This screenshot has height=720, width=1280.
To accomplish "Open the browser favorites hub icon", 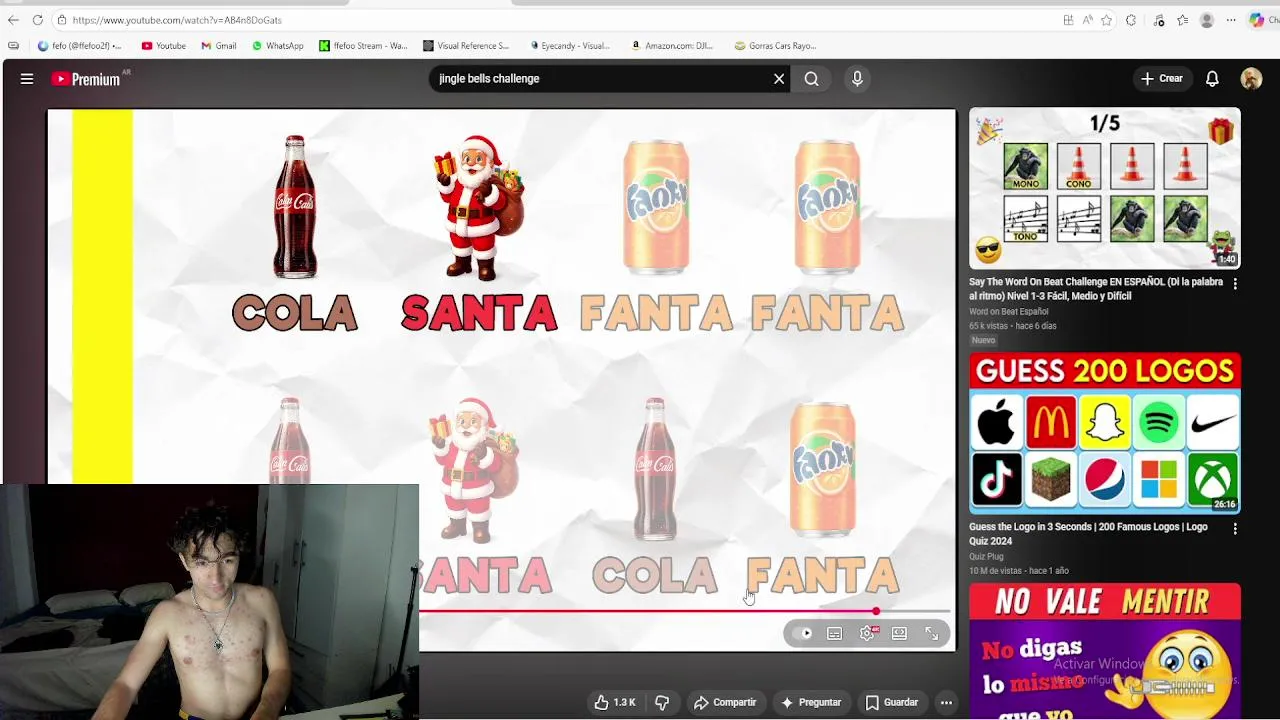I will (1183, 20).
